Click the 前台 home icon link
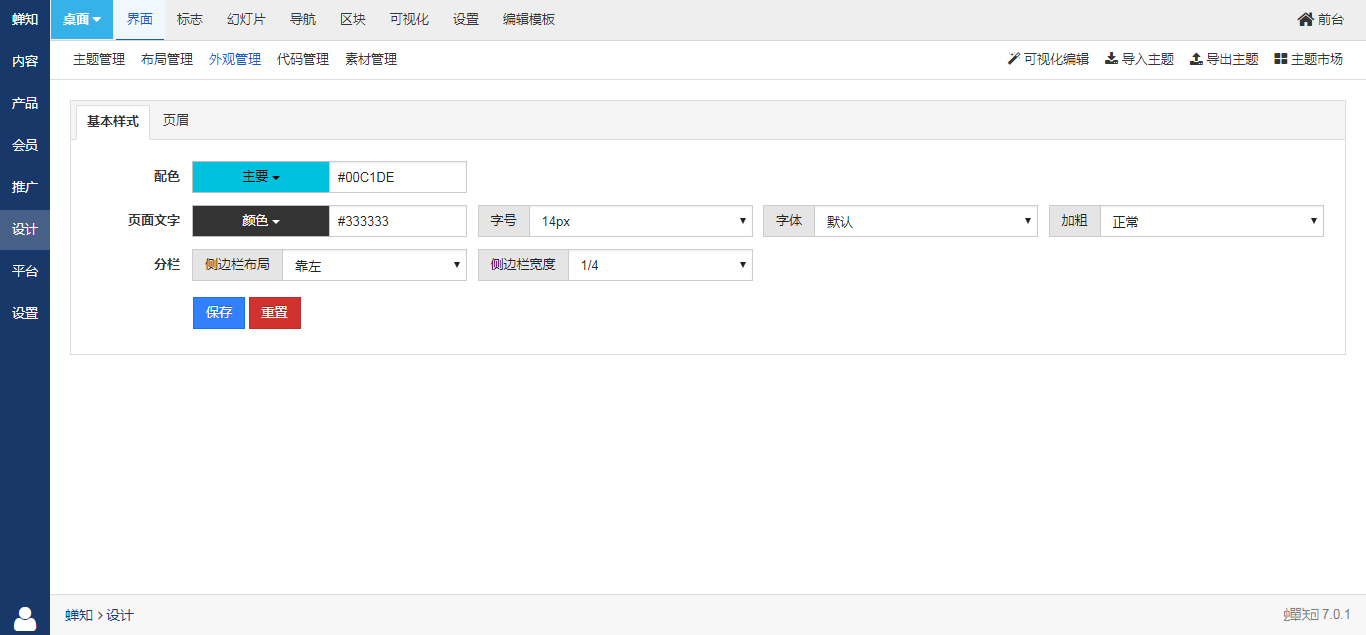 coord(1320,19)
